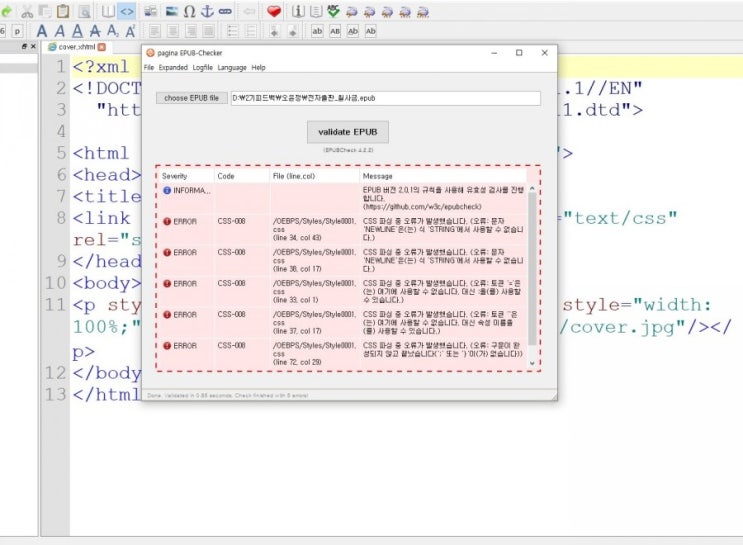
Task: Justify text alignment icon
Action: (x=208, y=31)
